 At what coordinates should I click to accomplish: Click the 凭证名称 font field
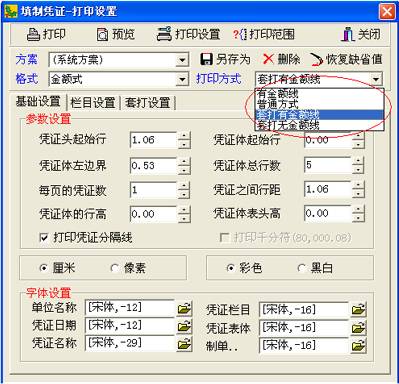click(x=130, y=343)
